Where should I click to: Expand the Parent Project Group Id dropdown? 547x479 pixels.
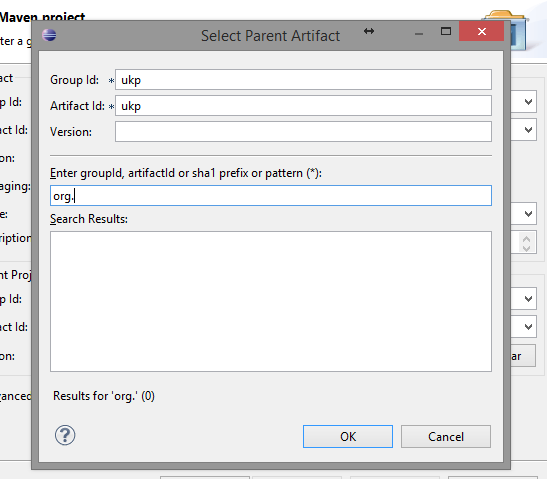[x=528, y=299]
